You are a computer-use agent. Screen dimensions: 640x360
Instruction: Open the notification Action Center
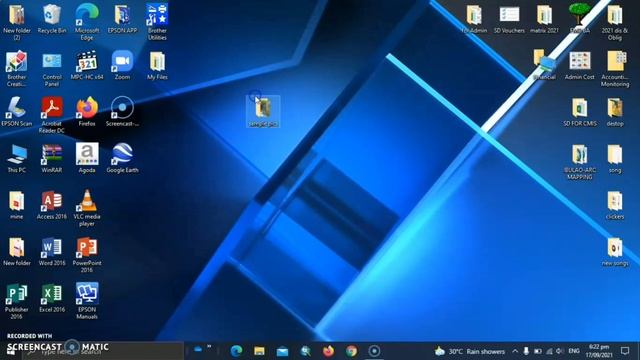pos(625,351)
